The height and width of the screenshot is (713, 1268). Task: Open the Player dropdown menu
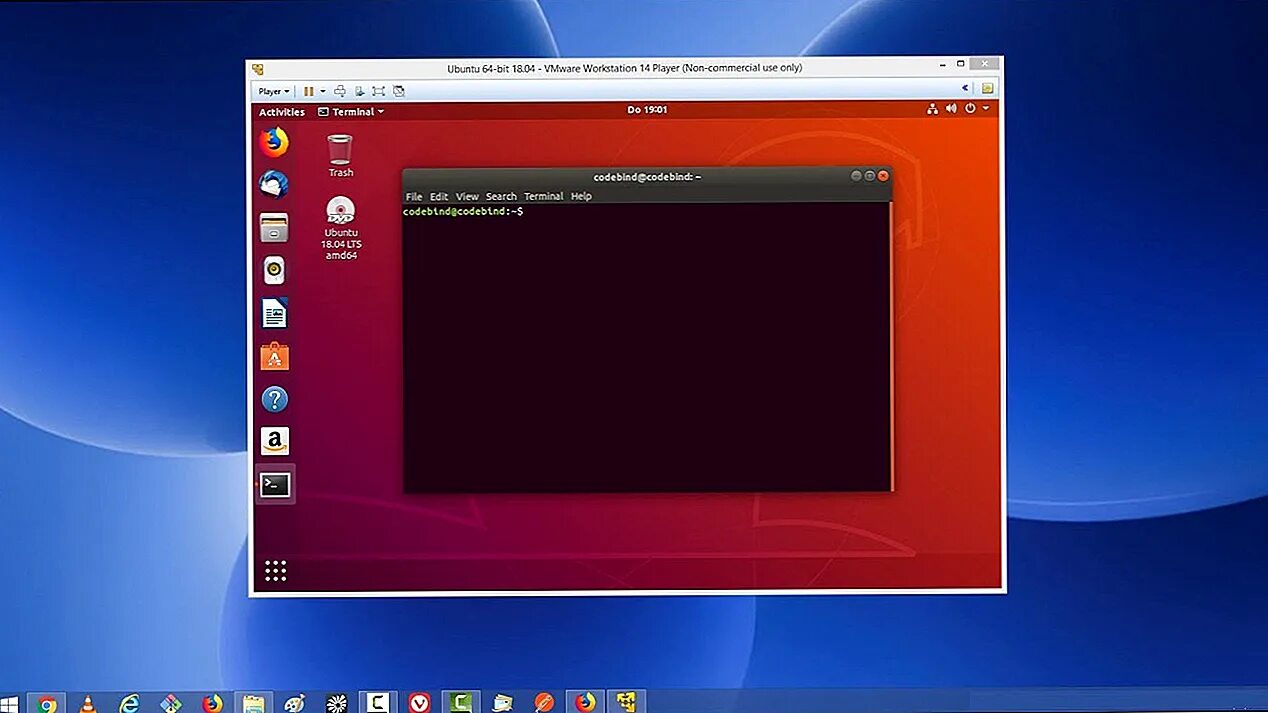tap(274, 91)
